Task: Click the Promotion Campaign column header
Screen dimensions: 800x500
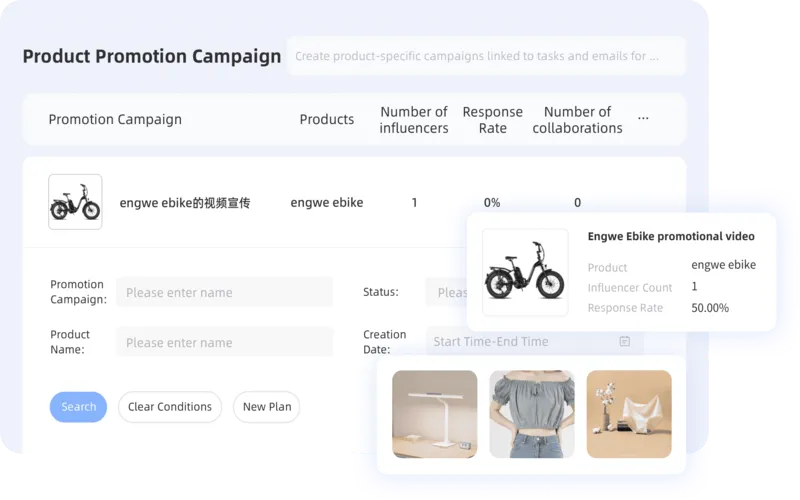Action: click(x=115, y=119)
